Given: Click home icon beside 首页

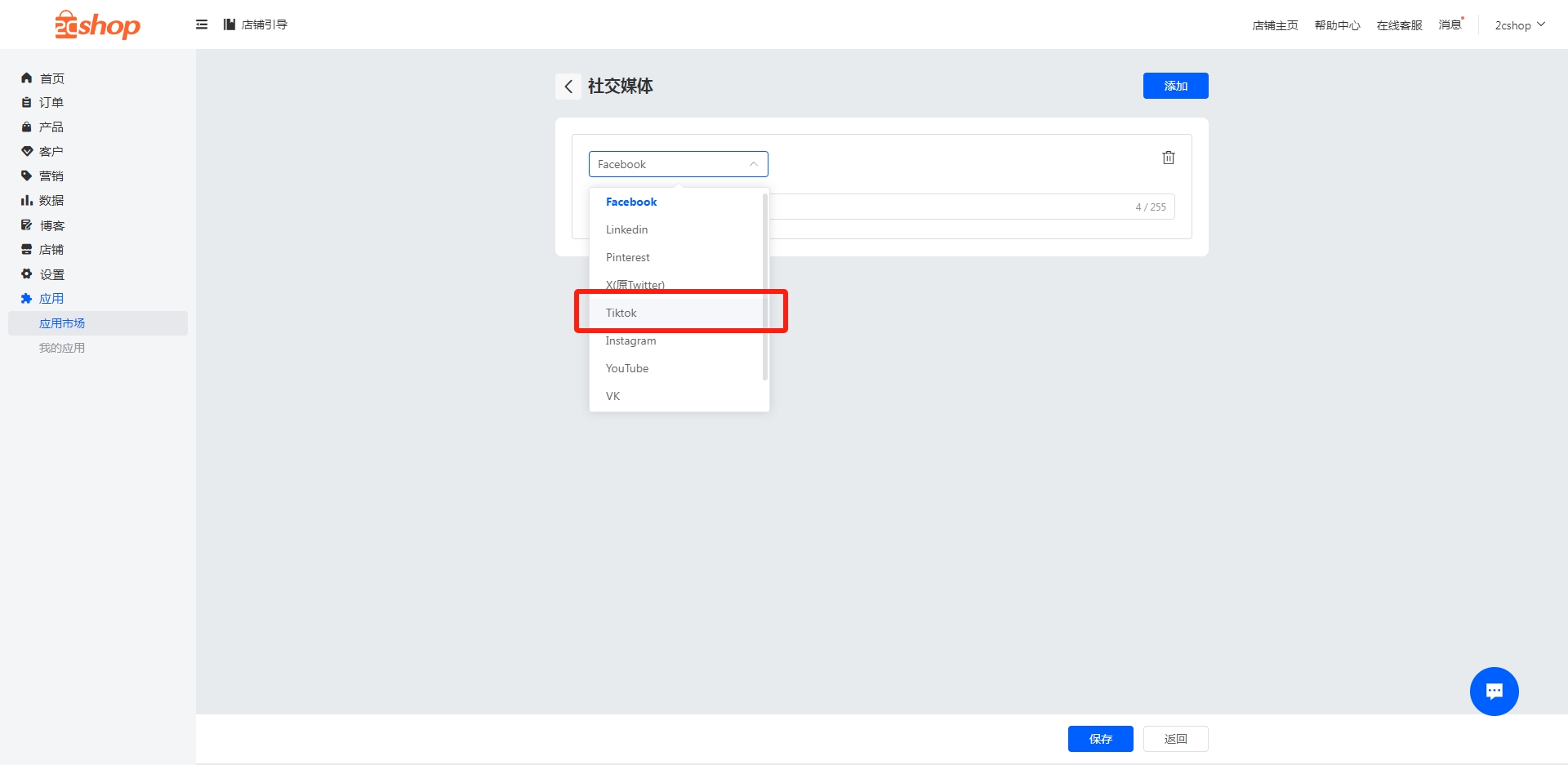Looking at the screenshot, I should coord(26,78).
